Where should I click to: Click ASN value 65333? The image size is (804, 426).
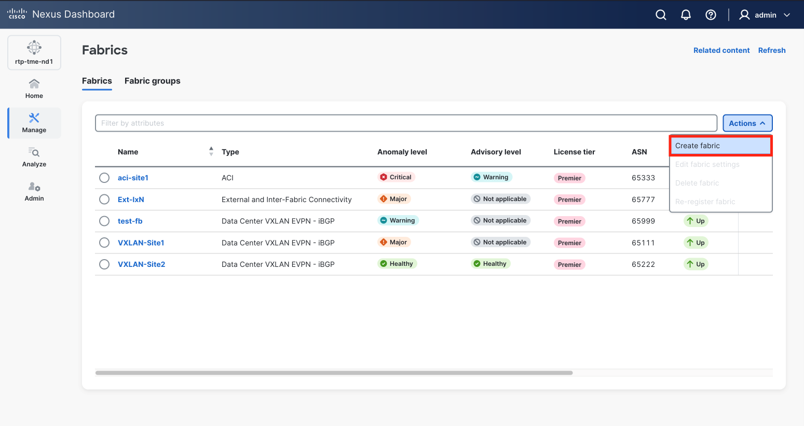point(643,178)
